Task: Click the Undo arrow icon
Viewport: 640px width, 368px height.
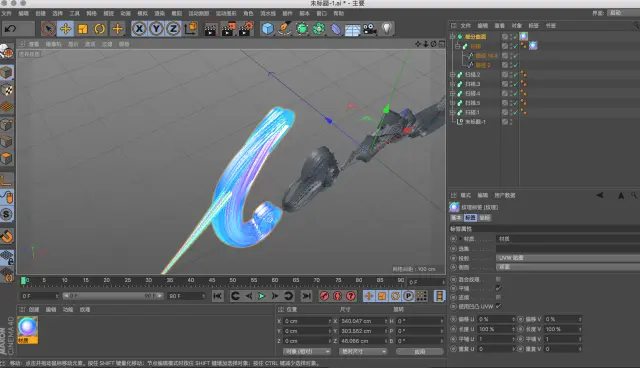Action: coord(11,29)
